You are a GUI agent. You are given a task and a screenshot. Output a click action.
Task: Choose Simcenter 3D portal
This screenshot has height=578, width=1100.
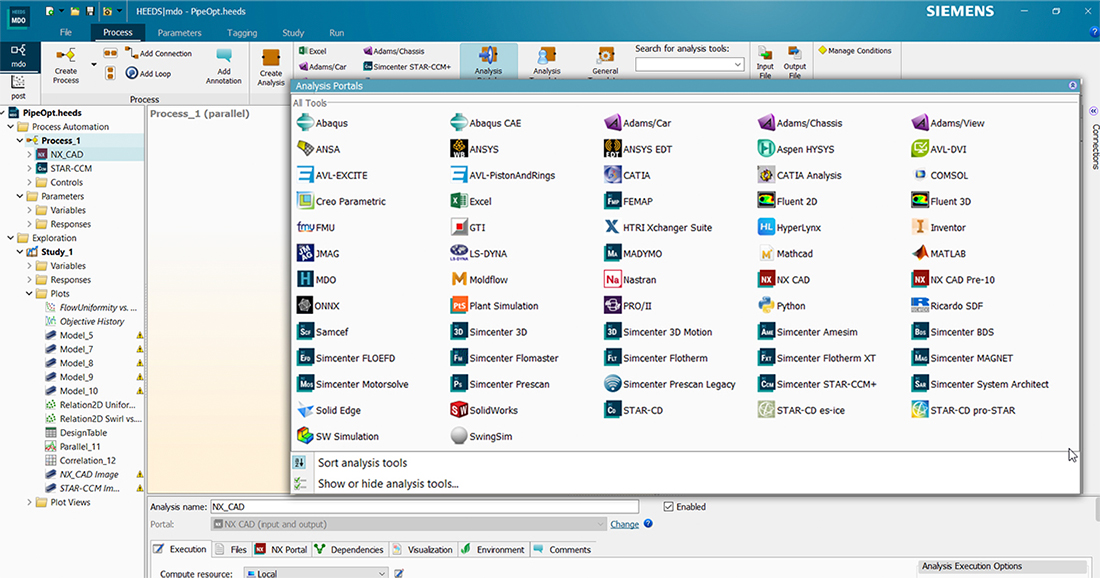pyautogui.click(x=488, y=332)
